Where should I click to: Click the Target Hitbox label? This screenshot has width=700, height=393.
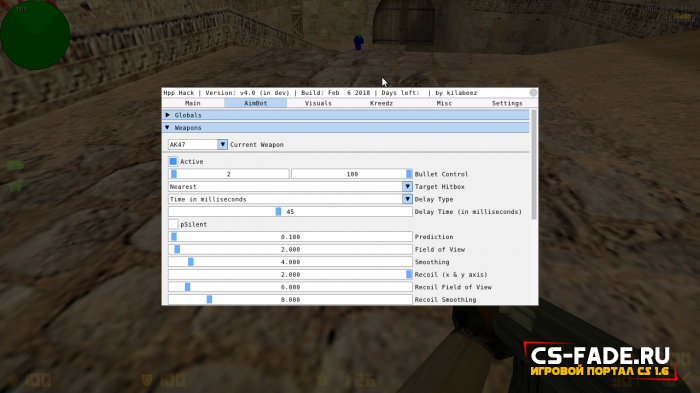(439, 187)
